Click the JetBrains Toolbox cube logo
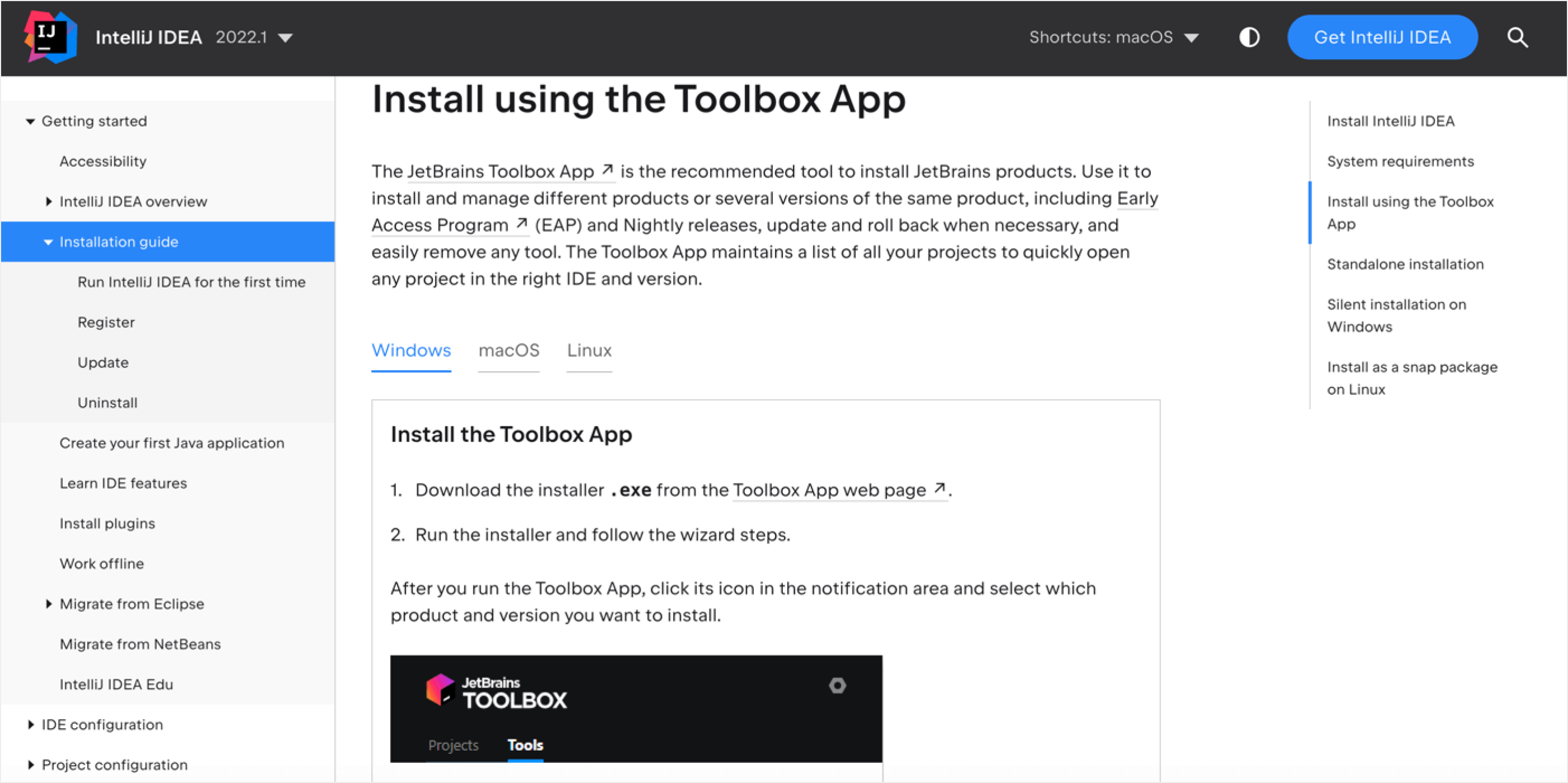 [x=440, y=689]
